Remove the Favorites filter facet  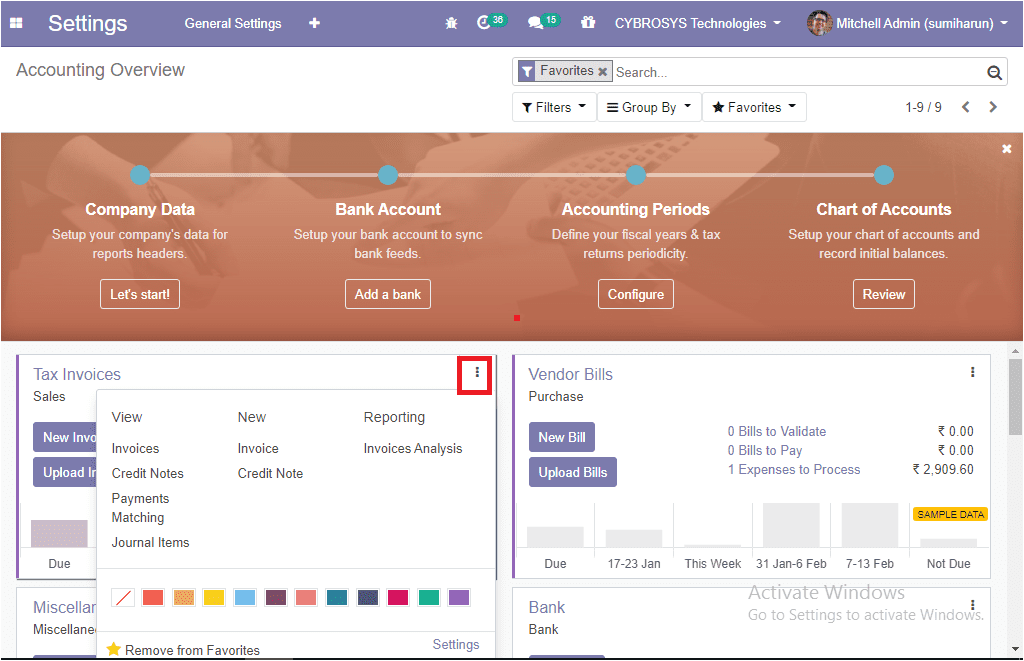click(x=602, y=71)
